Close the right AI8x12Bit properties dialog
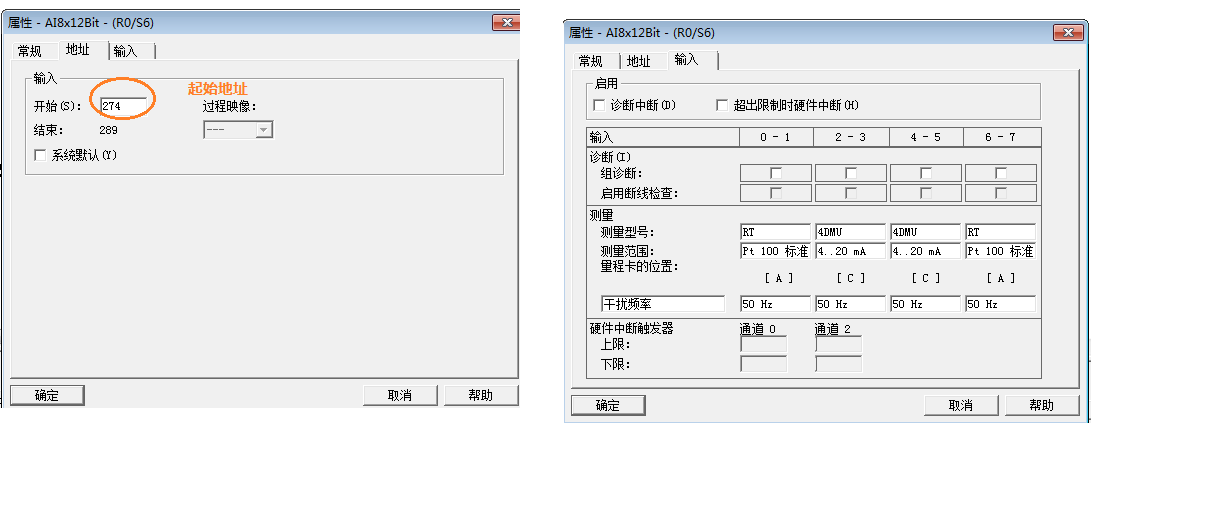 [1069, 33]
